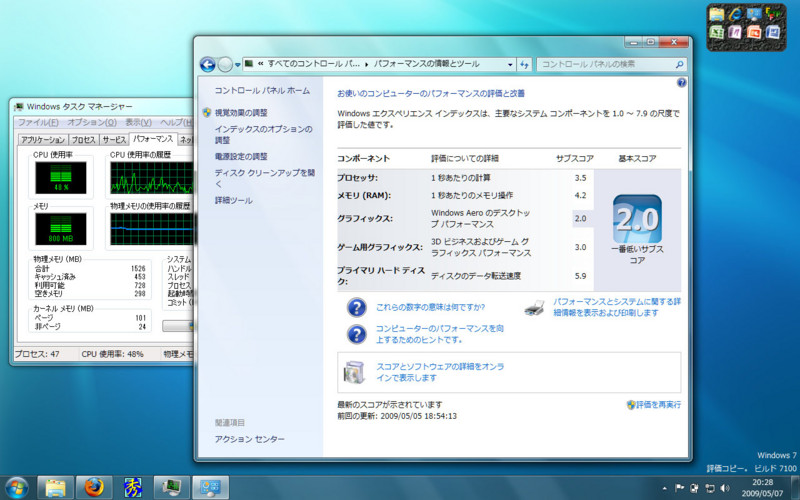
Task: Open オプション(O) menu in Task Manager
Action: tap(92, 122)
